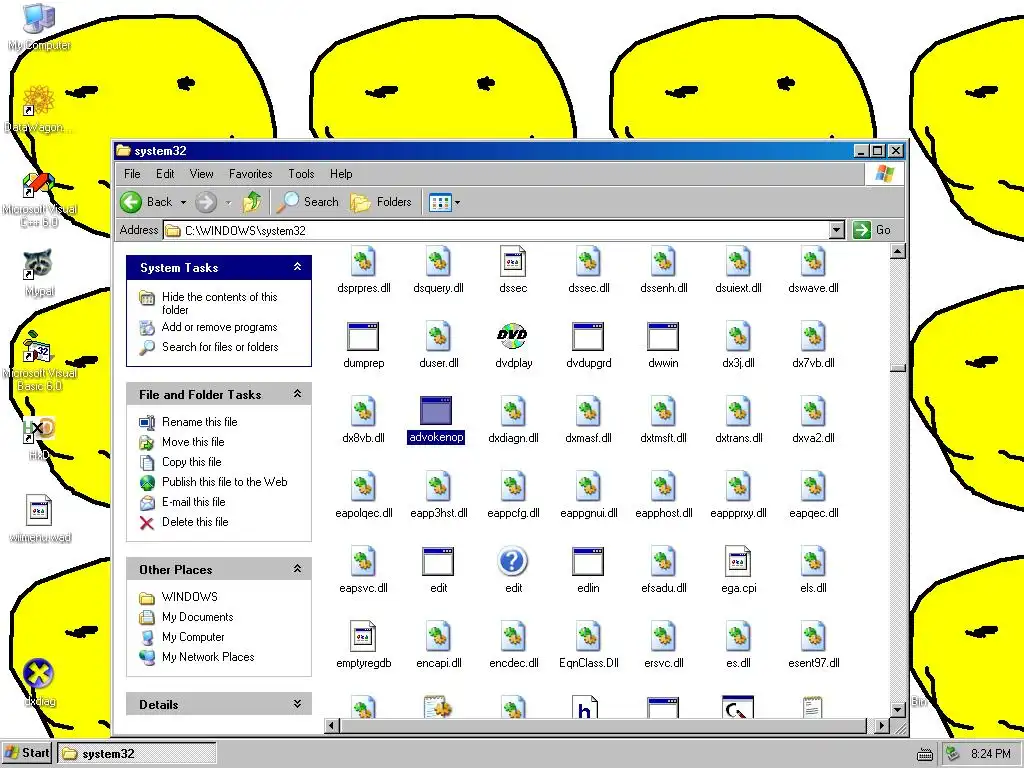Select the EqnClass.Dll file icon
The width and height of the screenshot is (1024, 768).
588,636
